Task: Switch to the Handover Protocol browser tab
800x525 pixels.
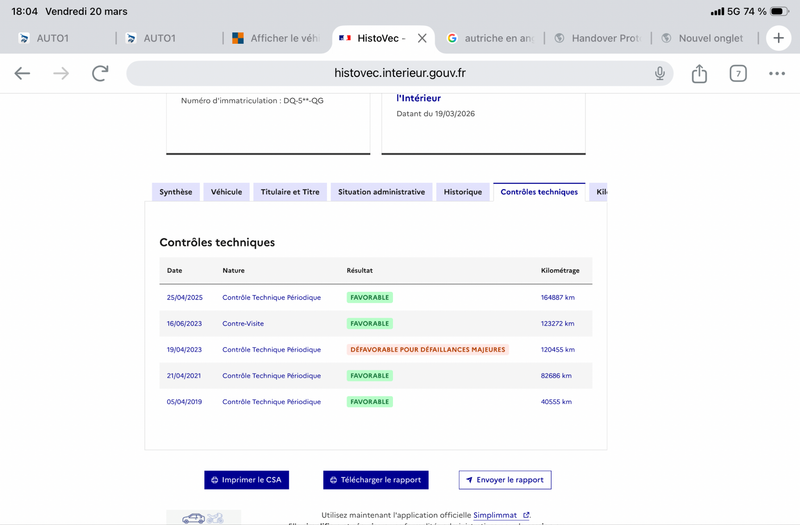Action: point(597,38)
